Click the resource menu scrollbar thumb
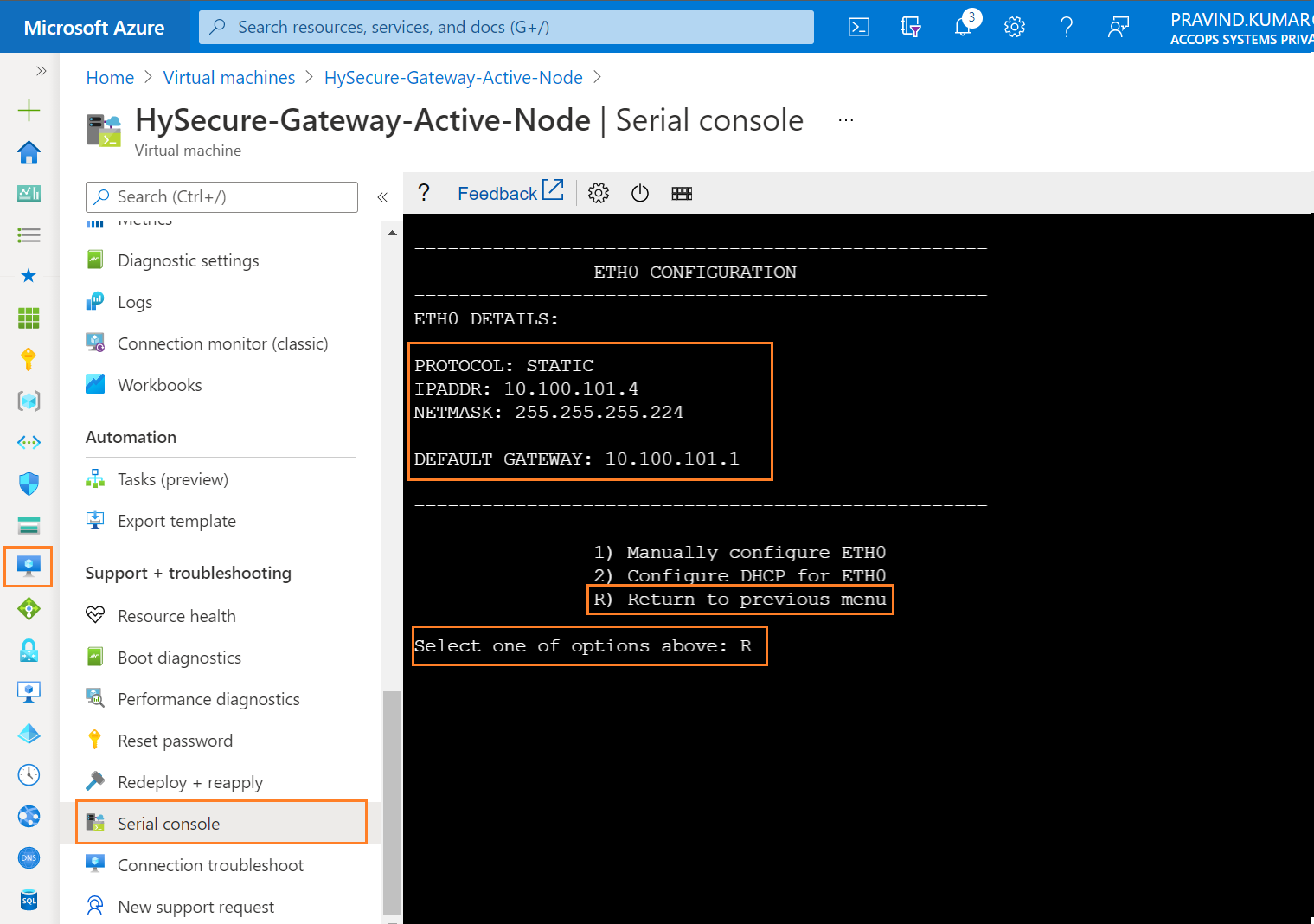The width and height of the screenshot is (1314, 924). 392,803
